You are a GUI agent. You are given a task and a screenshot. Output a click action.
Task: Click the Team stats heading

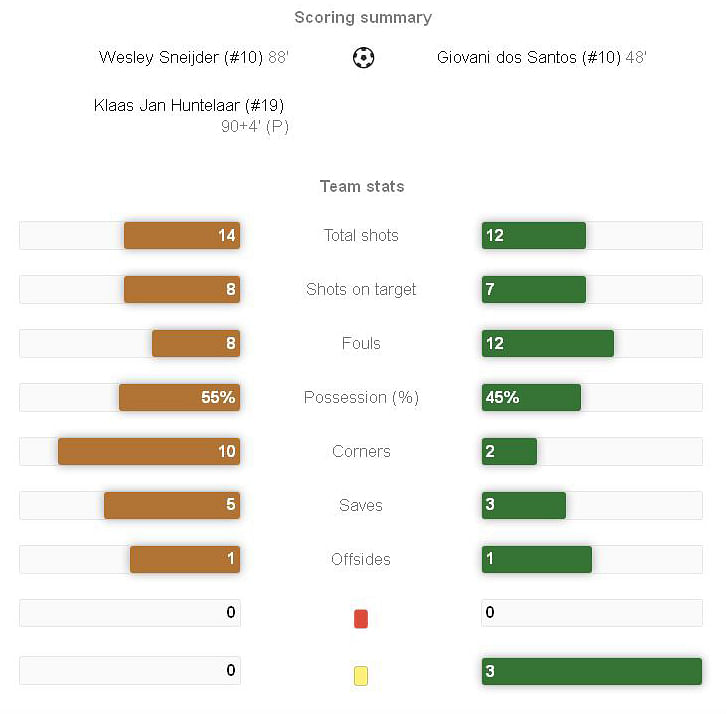362,186
